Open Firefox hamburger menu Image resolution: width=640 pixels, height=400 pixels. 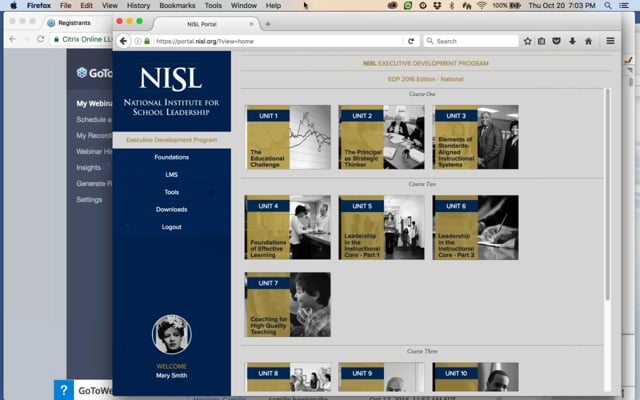pos(610,41)
